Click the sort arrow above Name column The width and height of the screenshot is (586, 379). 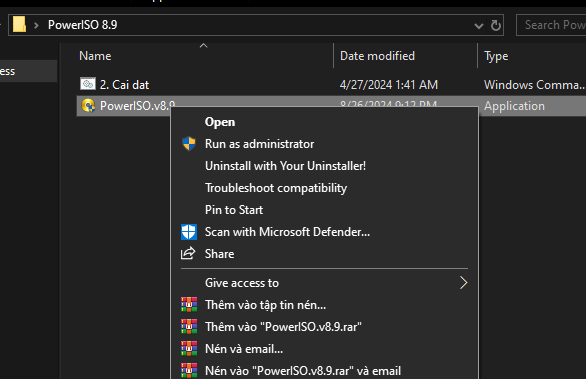(203, 46)
